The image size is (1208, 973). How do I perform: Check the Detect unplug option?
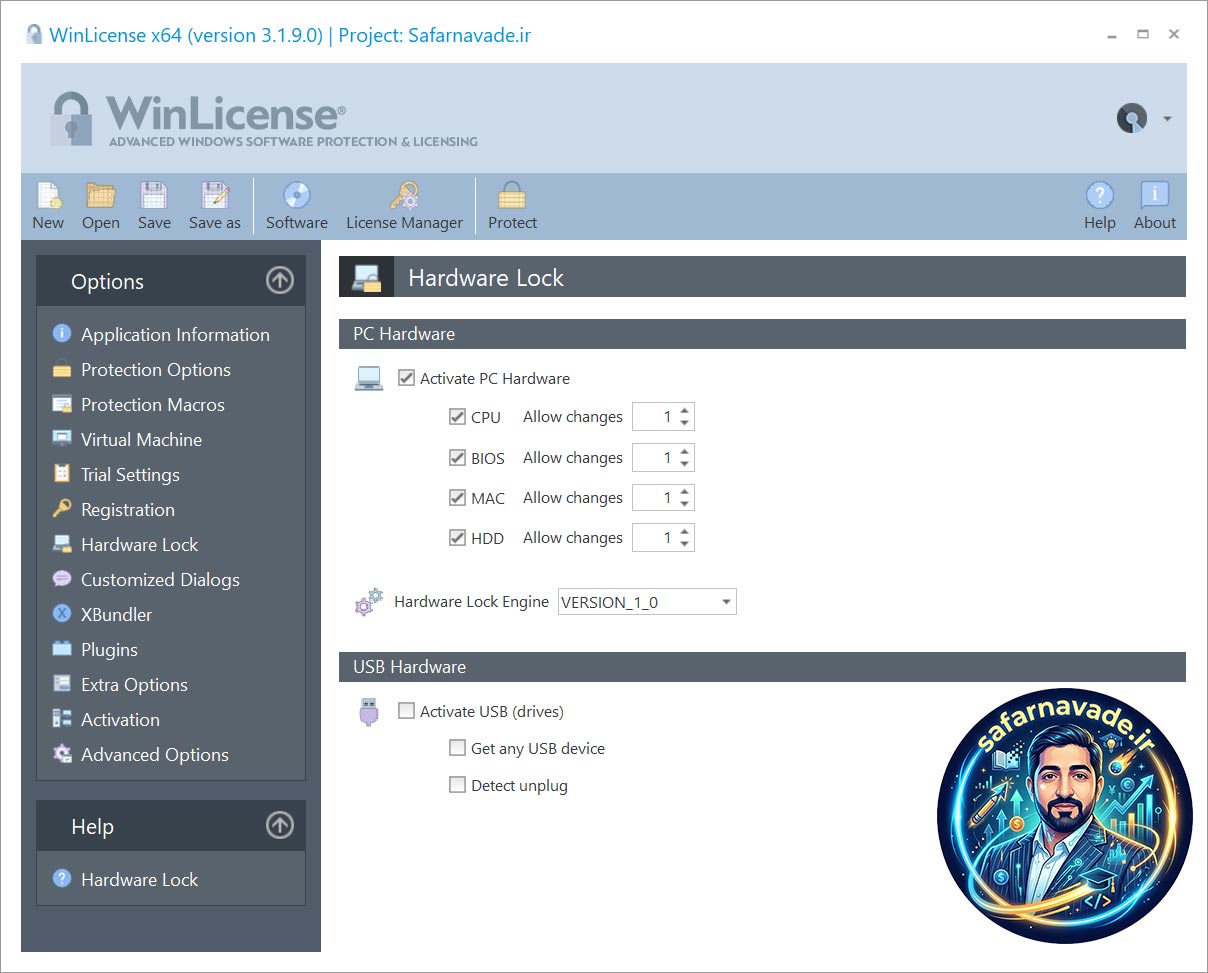click(x=457, y=785)
